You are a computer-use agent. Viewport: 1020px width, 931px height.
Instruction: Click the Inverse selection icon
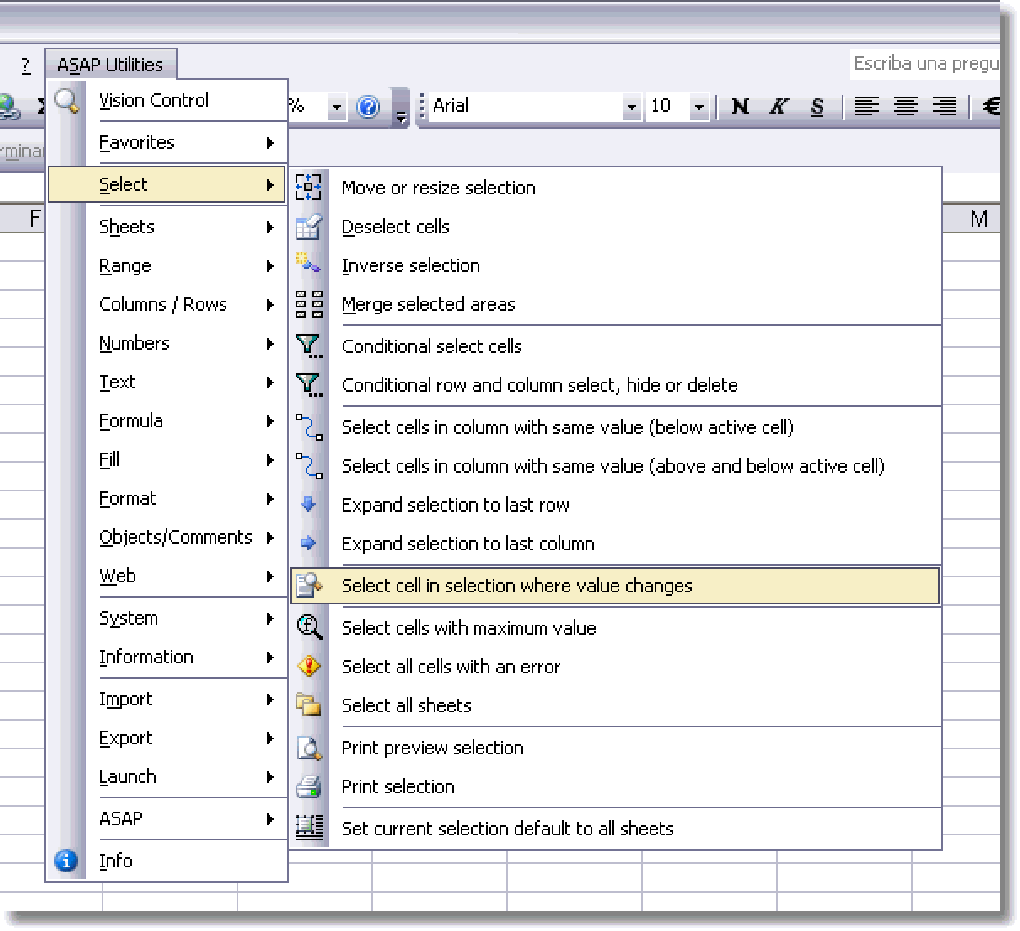(309, 265)
